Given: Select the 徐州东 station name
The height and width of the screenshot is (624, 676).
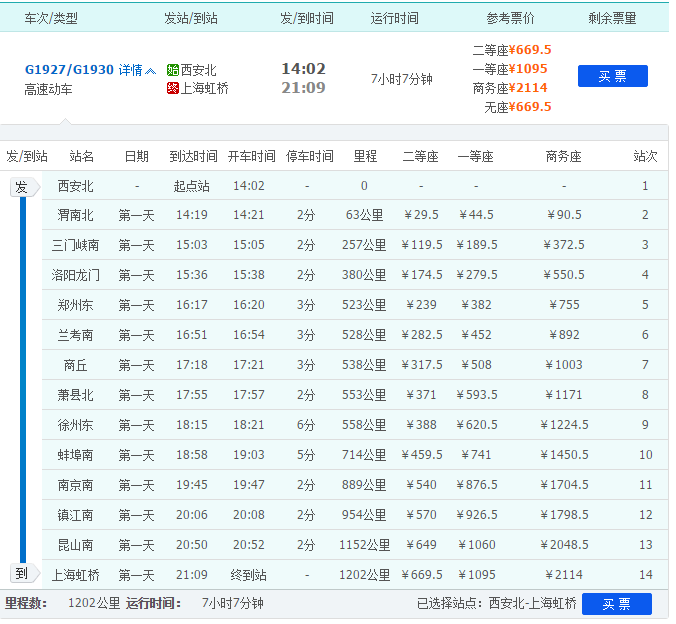Looking at the screenshot, I should 75,425.
